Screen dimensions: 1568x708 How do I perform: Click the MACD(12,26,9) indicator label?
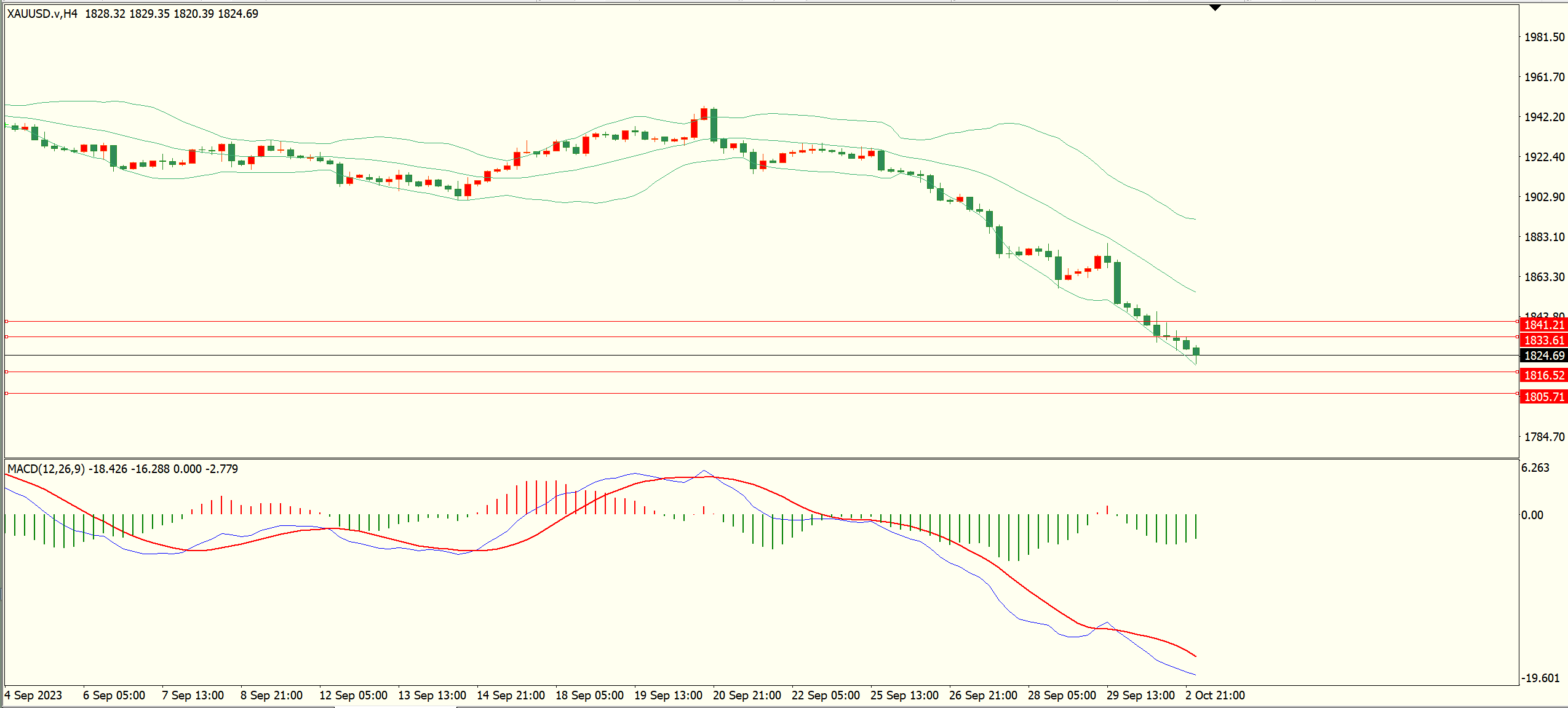(46, 469)
